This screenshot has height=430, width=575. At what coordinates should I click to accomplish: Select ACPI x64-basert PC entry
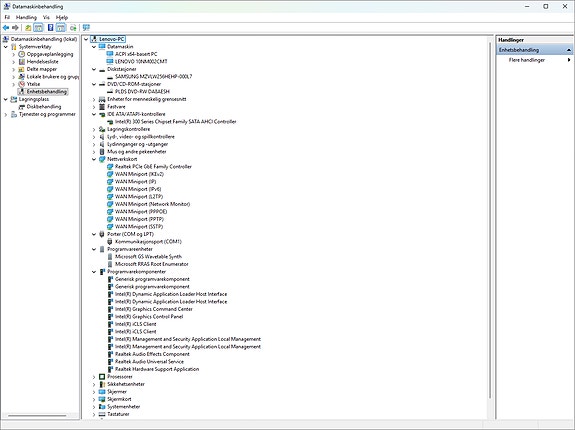tap(136, 54)
